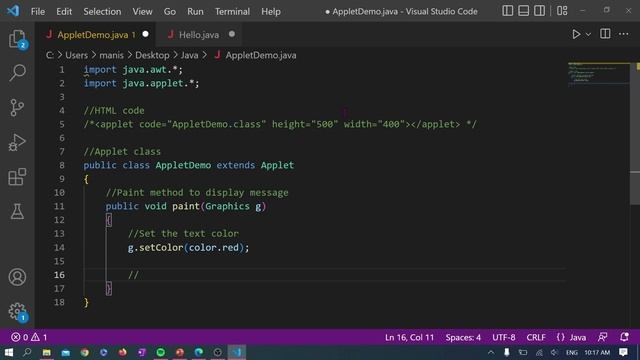Click '//HTML code' comment on line 4
The image size is (640, 360).
(x=114, y=111)
